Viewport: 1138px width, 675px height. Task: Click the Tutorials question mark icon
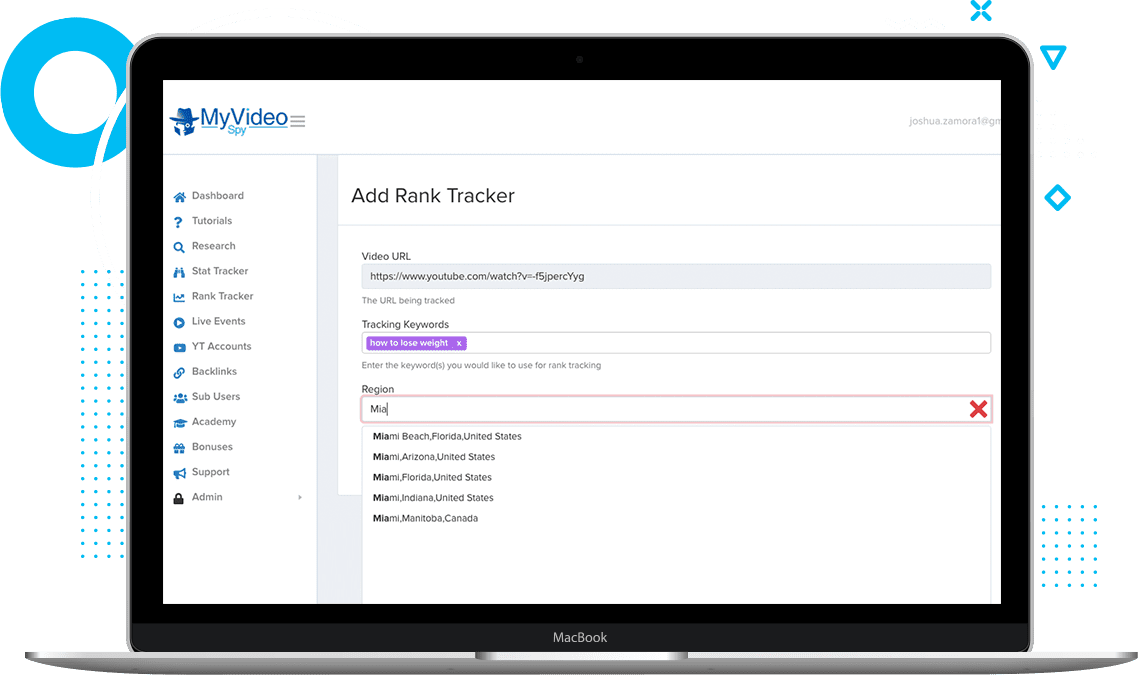click(179, 222)
